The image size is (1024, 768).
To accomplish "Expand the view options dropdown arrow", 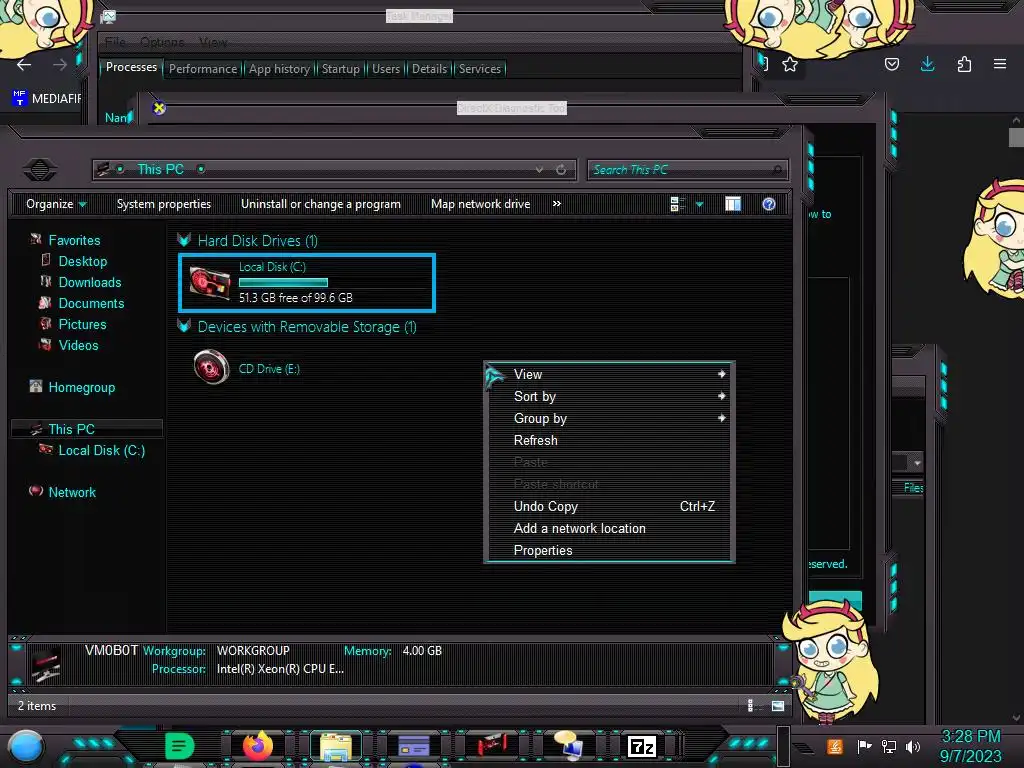I will [x=699, y=205].
